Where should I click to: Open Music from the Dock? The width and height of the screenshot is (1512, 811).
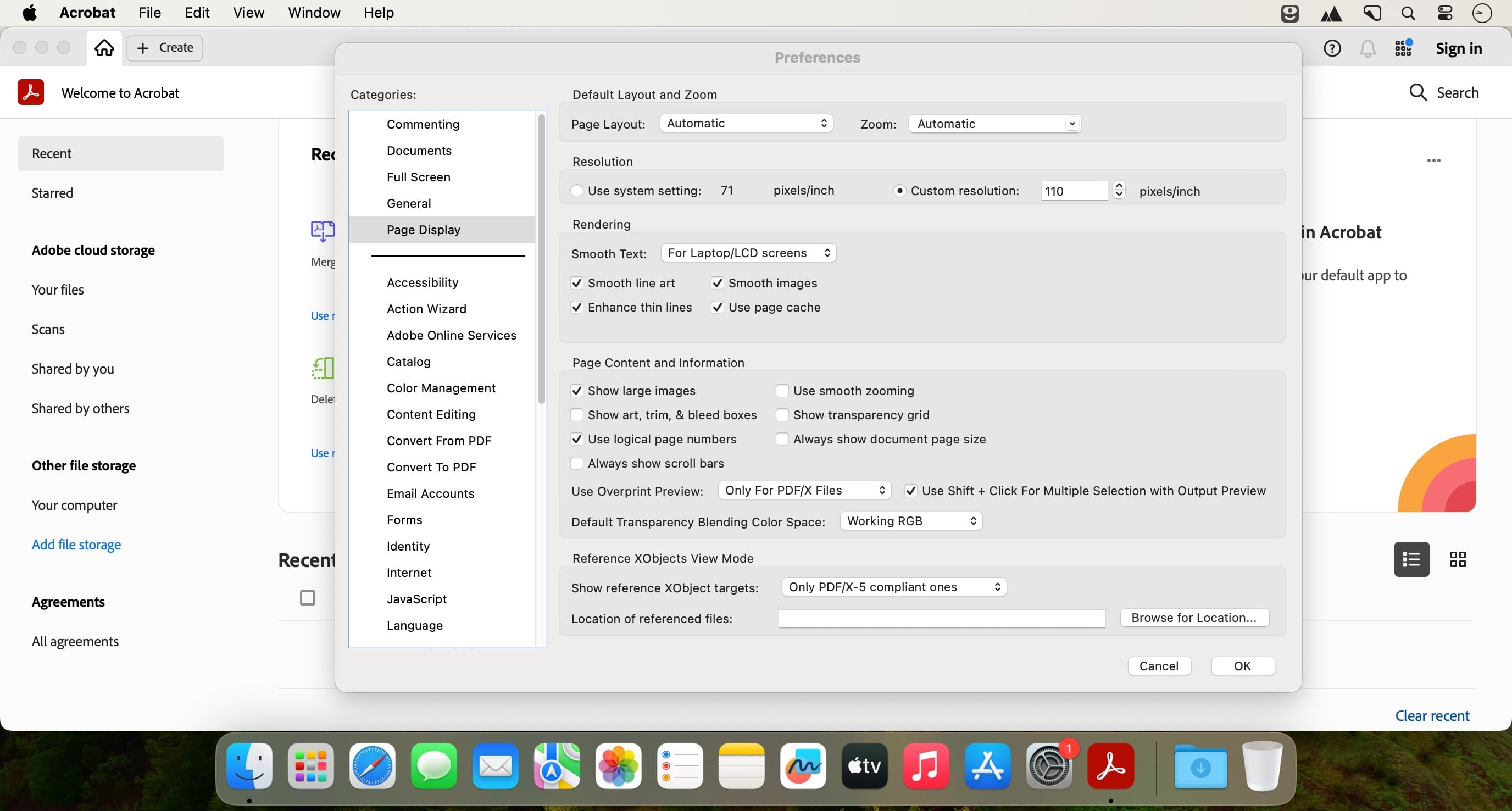coord(926,766)
